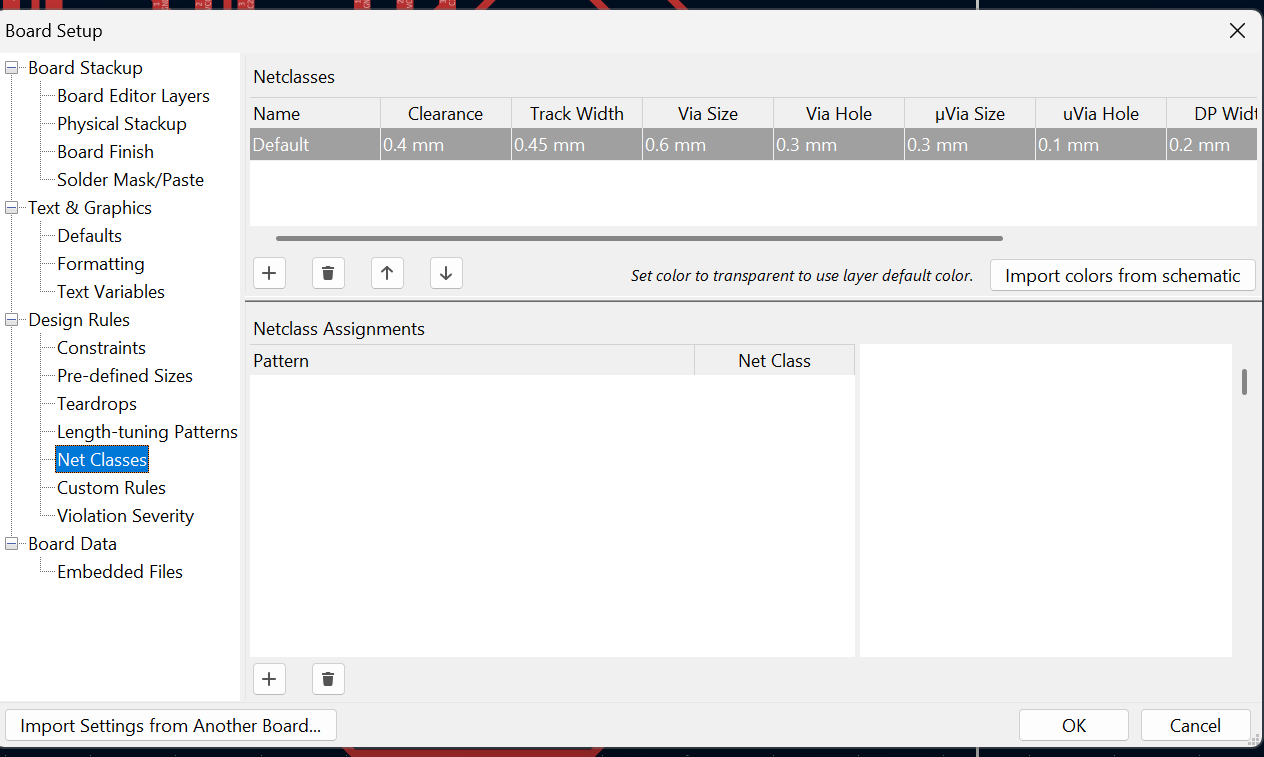This screenshot has width=1264, height=757.
Task: Move the Default netclass up
Action: [387, 272]
